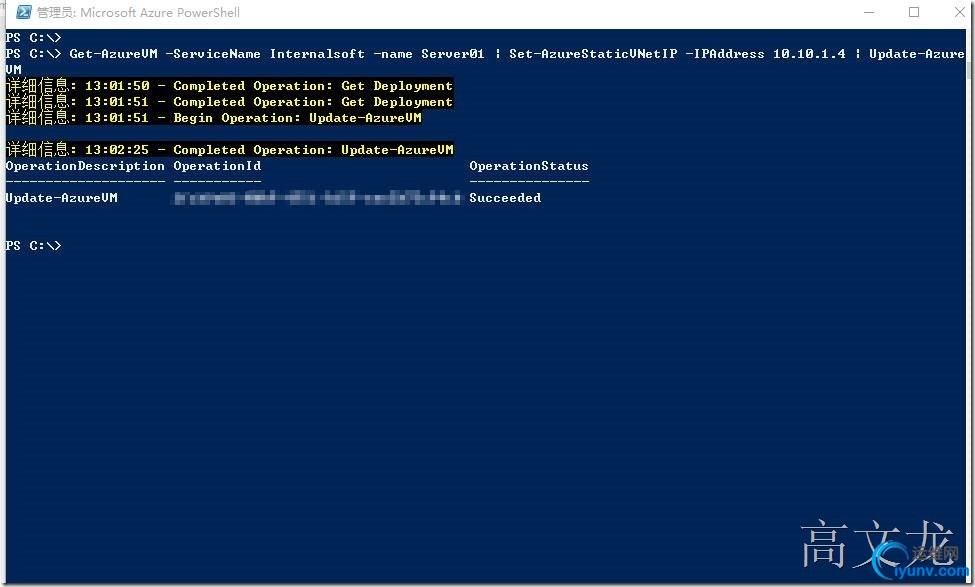Click the 'Succeeded' status text

pyautogui.click(x=505, y=198)
